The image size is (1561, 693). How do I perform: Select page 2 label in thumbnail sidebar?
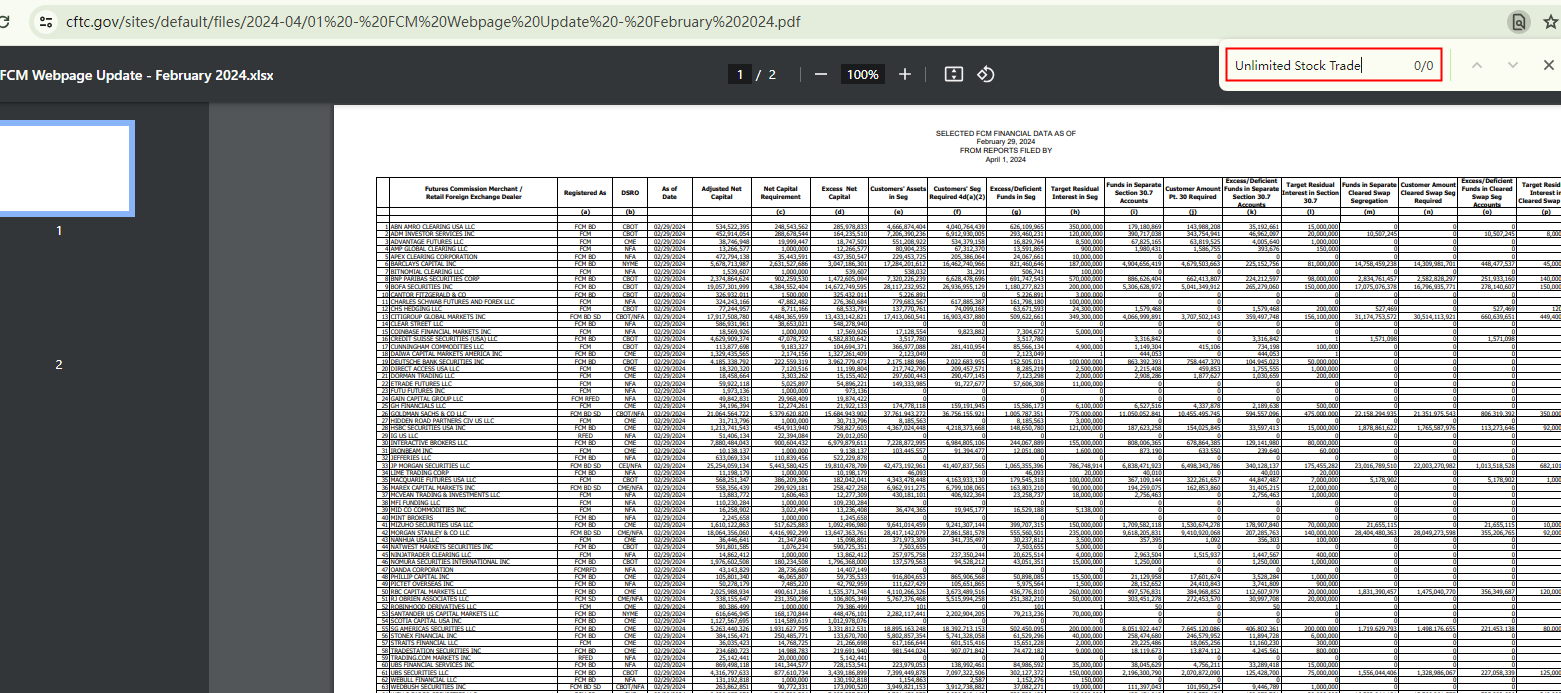coord(59,365)
